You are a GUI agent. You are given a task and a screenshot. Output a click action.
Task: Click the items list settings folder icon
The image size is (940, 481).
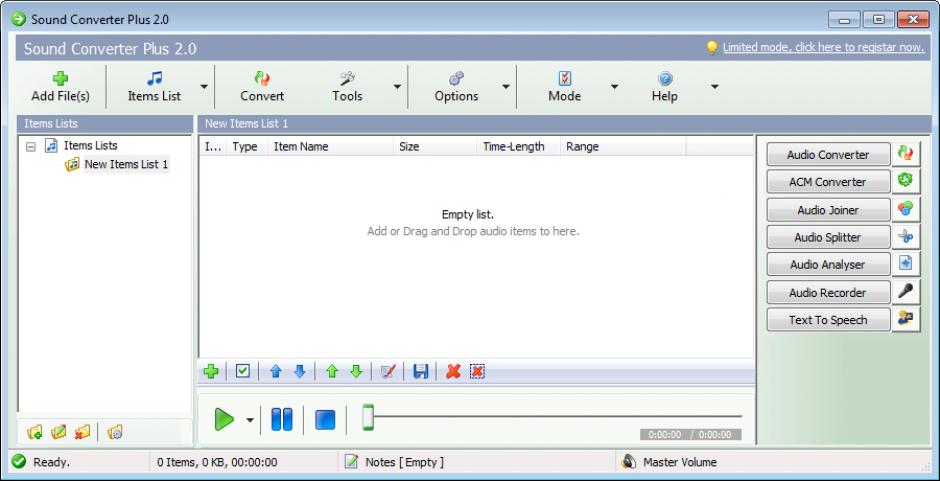pos(115,432)
